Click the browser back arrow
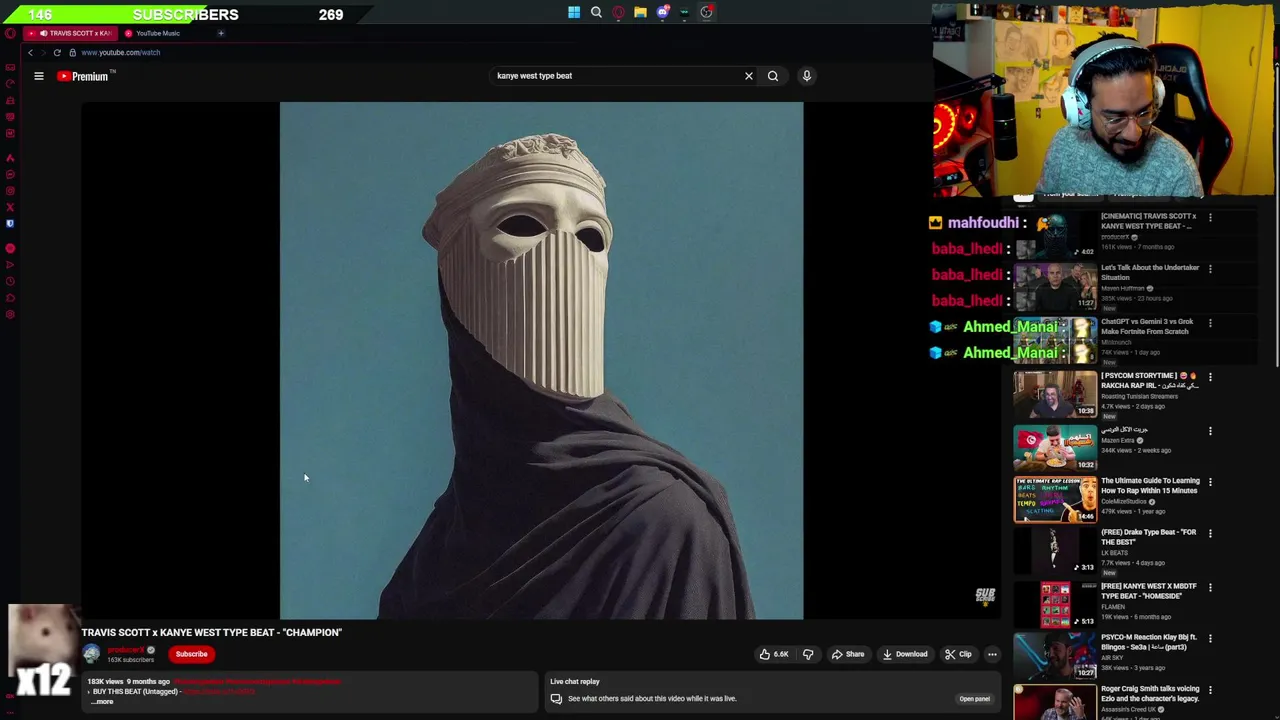This screenshot has width=1280, height=720. (30, 52)
